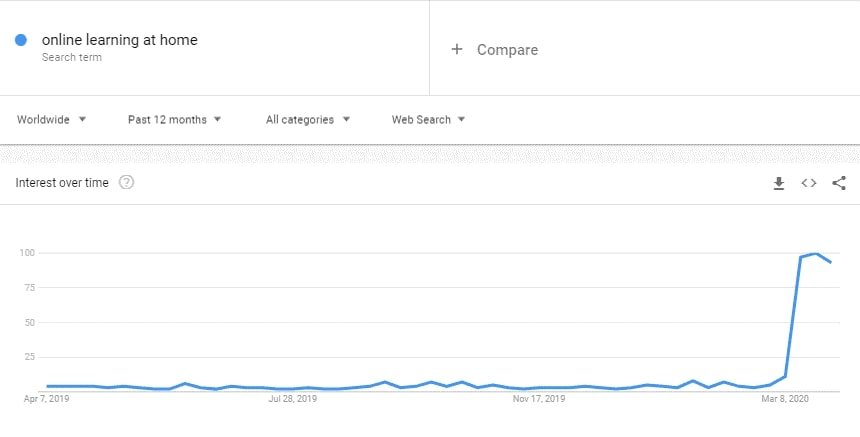Click the Interest over time heading
Viewport: 860px width, 437px height.
pyautogui.click(x=62, y=183)
